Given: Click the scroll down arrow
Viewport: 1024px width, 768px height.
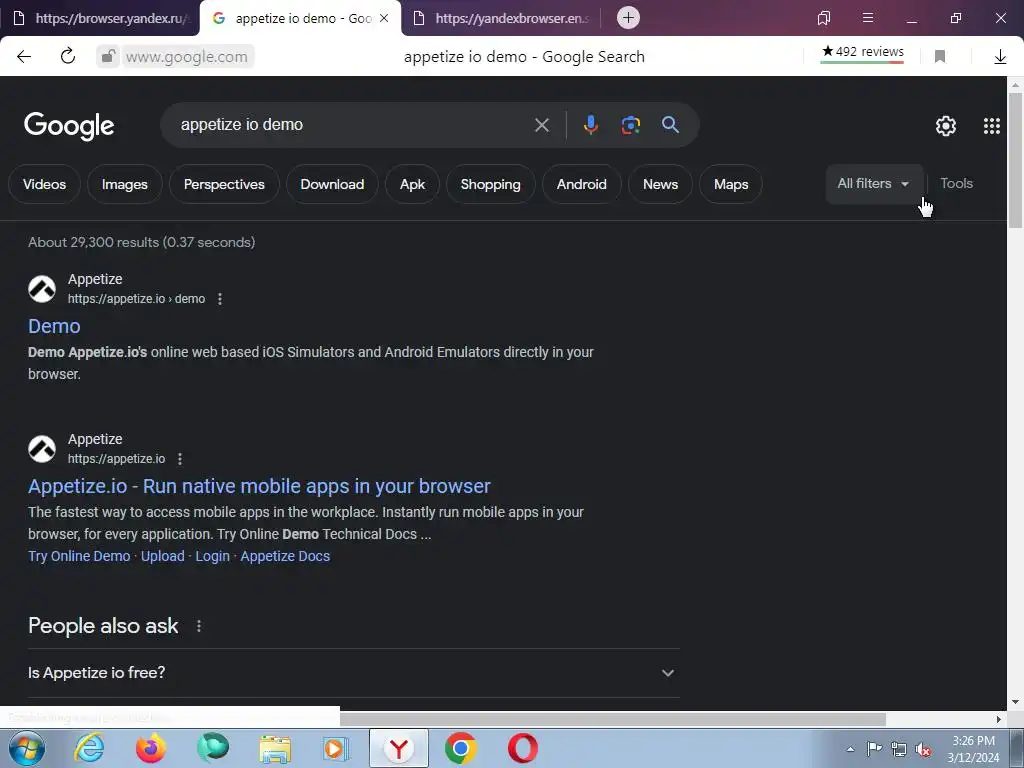Looking at the screenshot, I should coord(1016,702).
